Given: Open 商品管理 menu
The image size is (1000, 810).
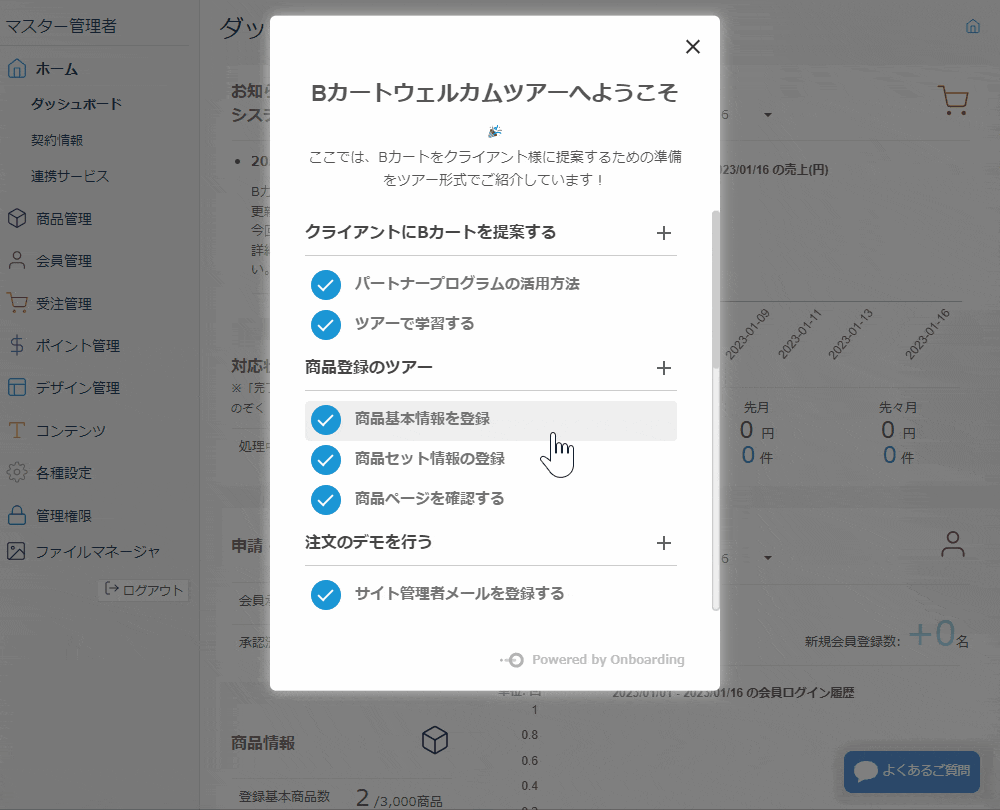Looking at the screenshot, I should point(64,219).
